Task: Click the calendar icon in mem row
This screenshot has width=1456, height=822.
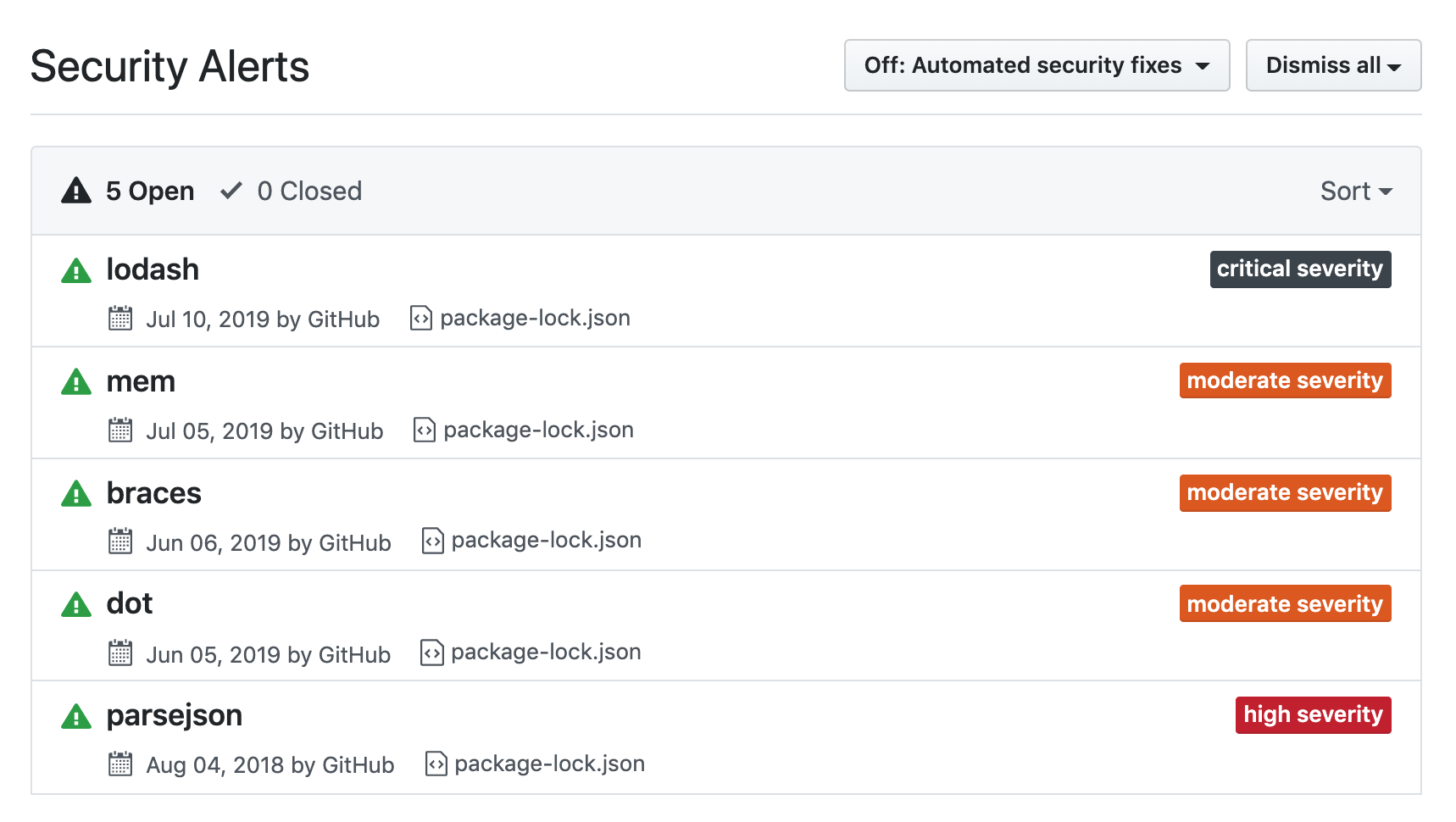Action: (x=120, y=430)
